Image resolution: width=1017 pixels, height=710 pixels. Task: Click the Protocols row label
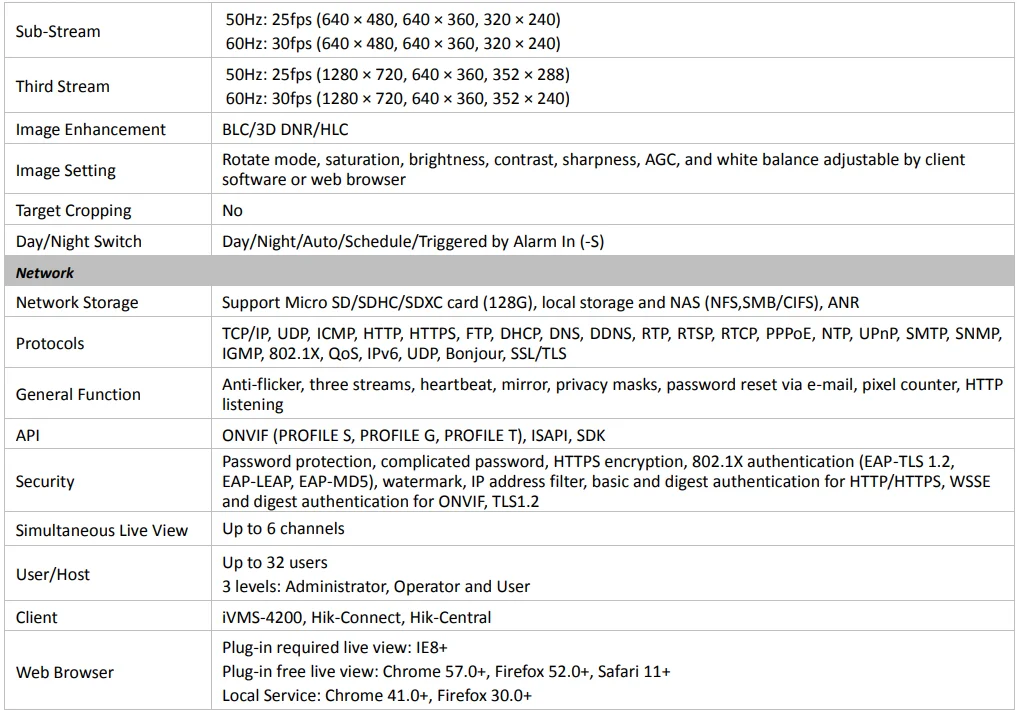click(x=50, y=343)
